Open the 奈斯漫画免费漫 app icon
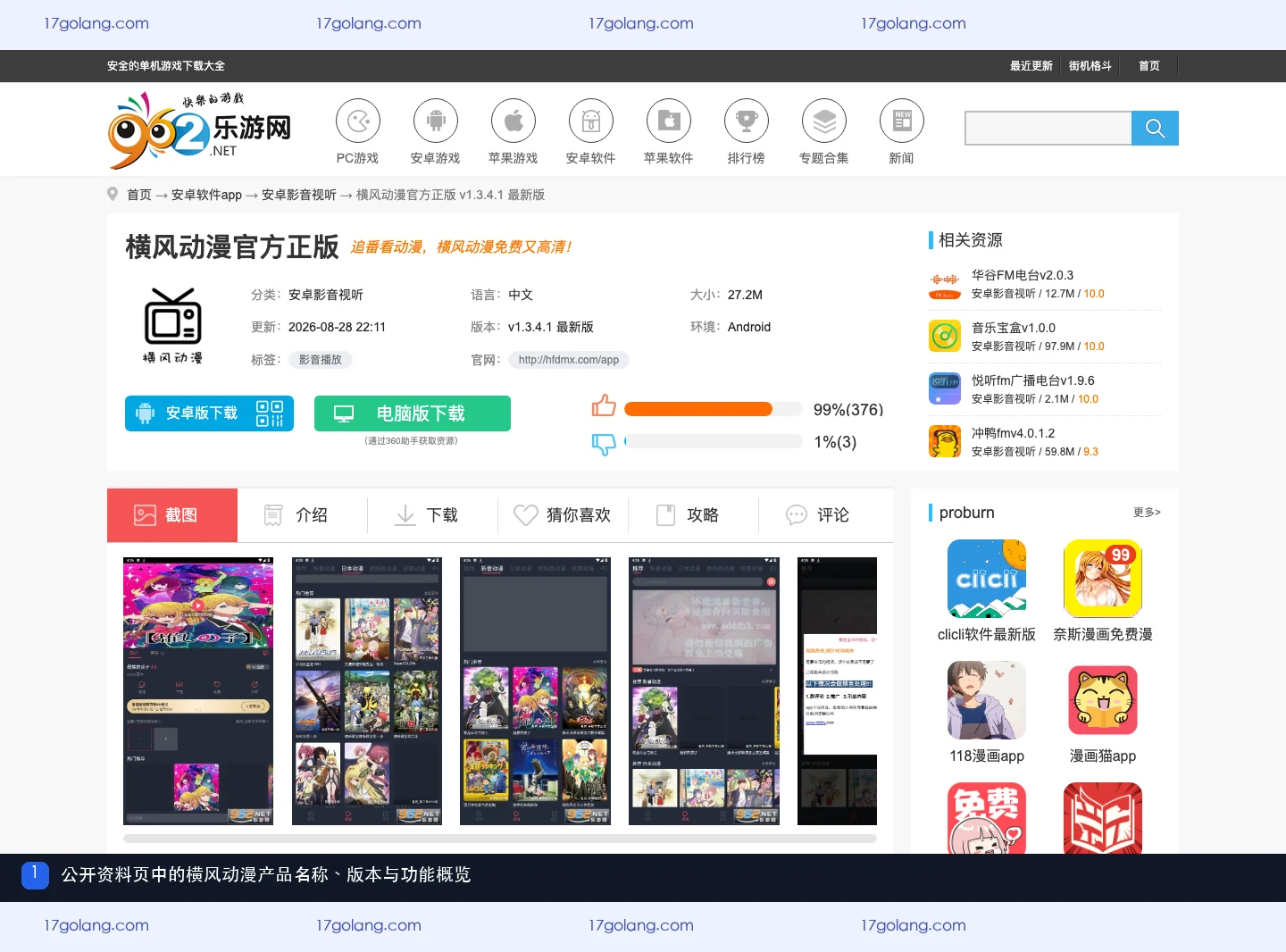The width and height of the screenshot is (1286, 952). (1103, 579)
